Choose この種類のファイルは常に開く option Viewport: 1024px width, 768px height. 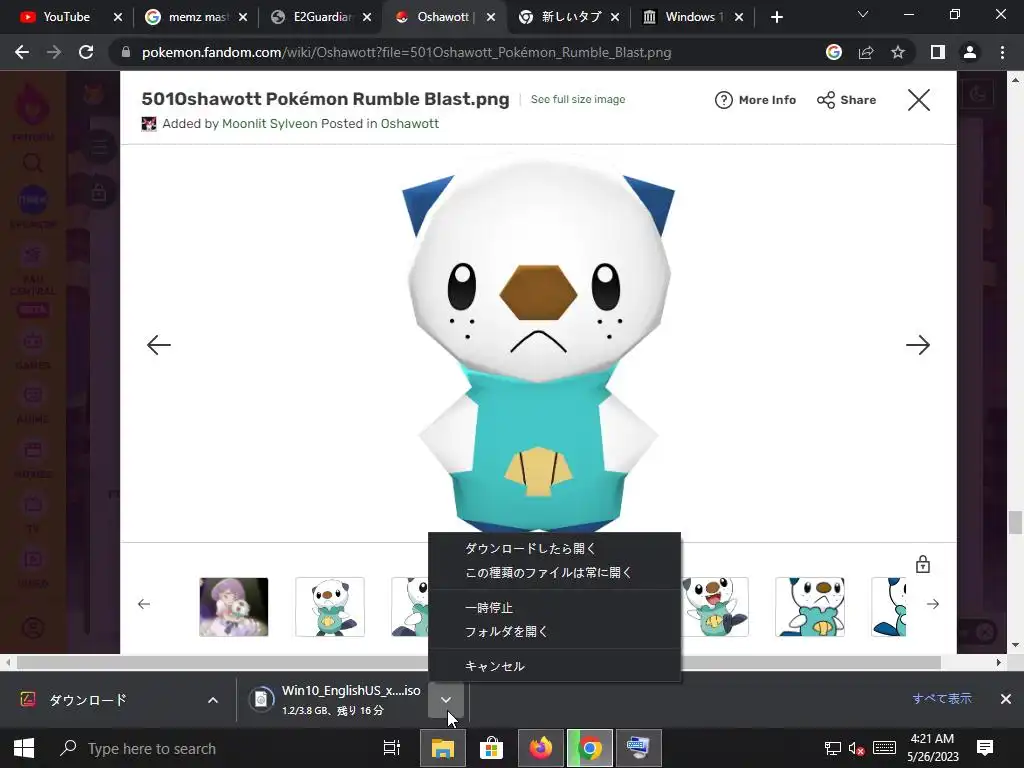(554, 573)
